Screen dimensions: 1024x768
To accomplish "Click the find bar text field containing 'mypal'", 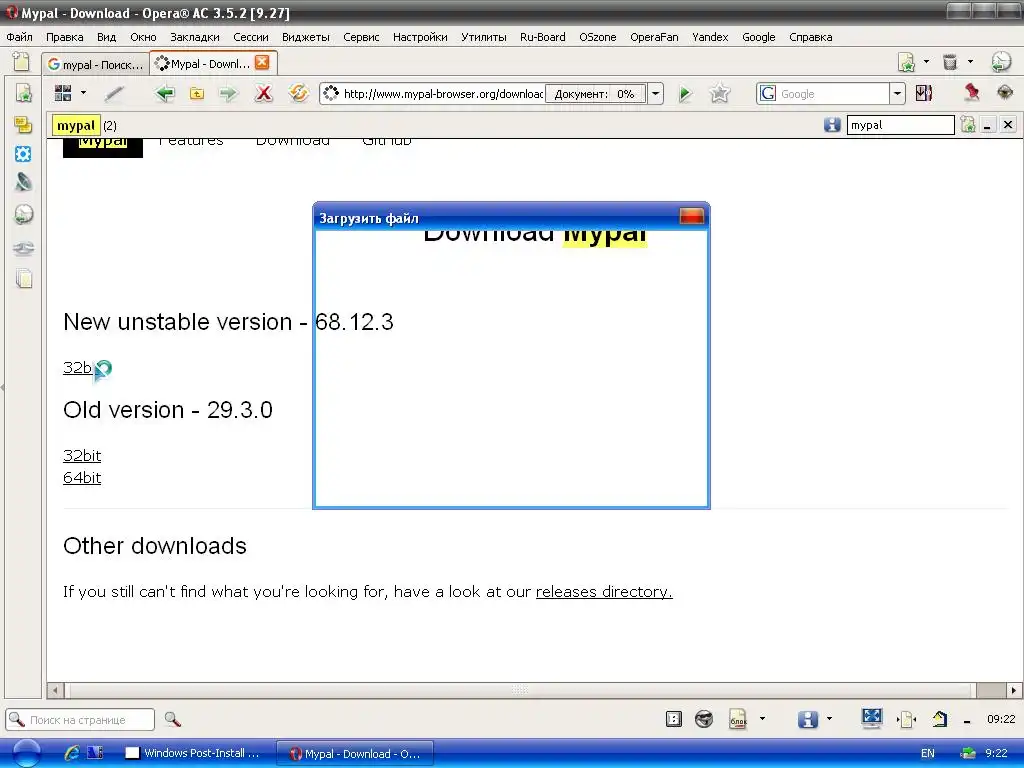I will click(900, 125).
